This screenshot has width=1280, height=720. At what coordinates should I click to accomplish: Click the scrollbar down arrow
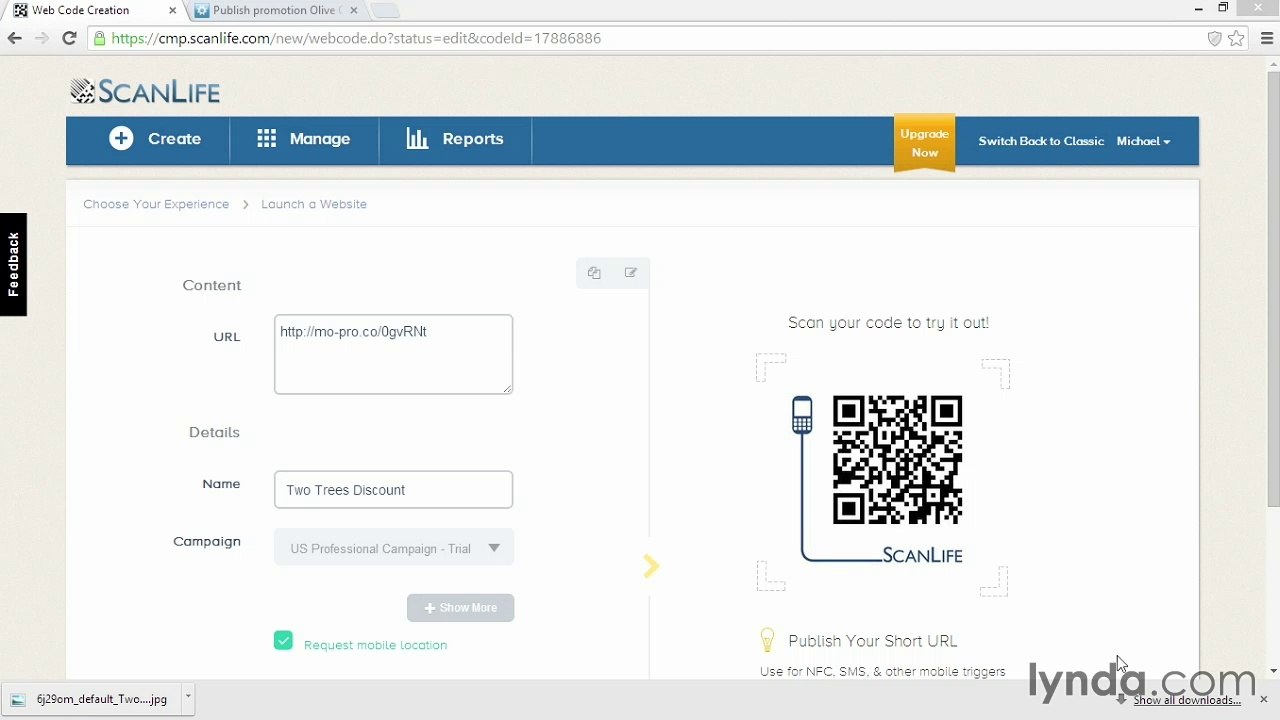point(1272,671)
